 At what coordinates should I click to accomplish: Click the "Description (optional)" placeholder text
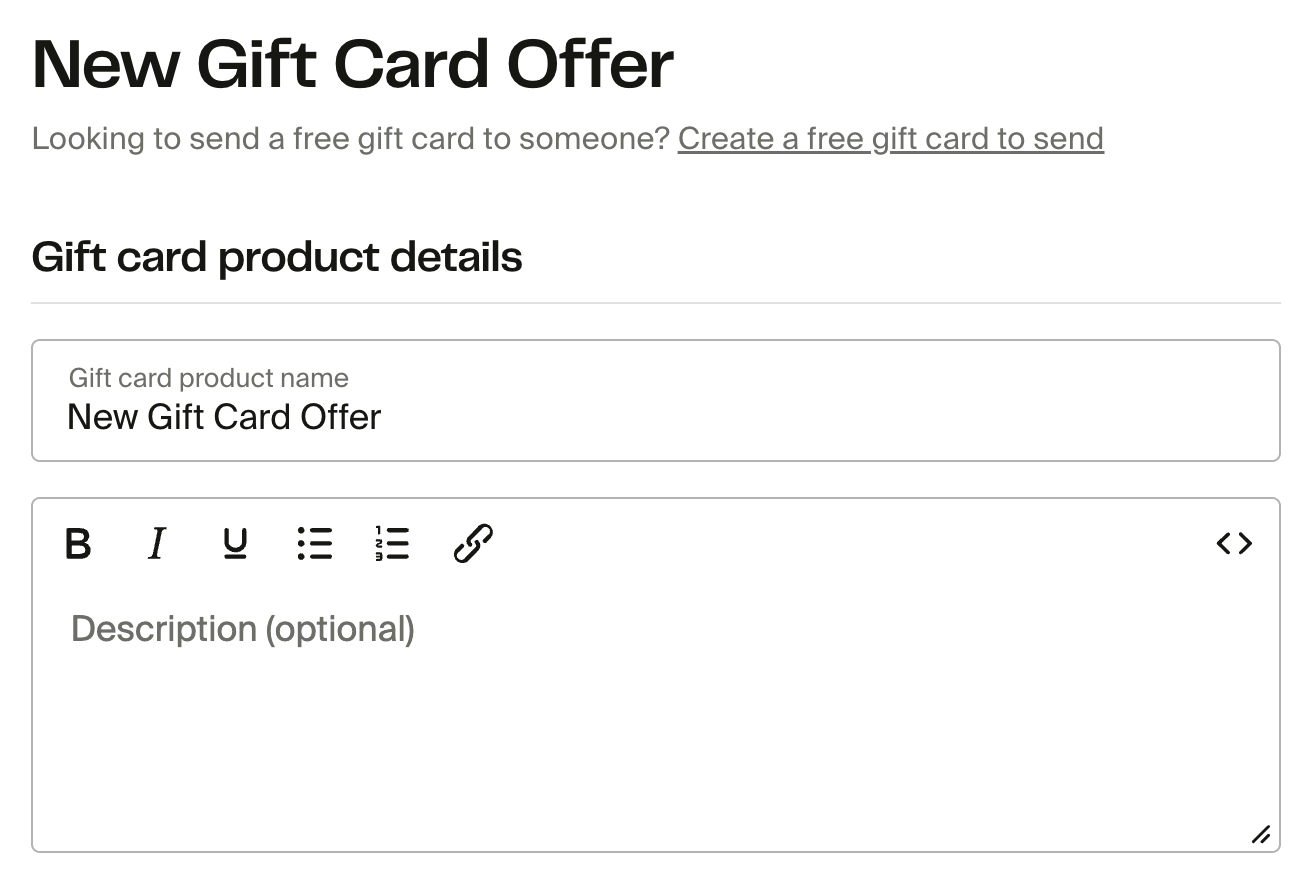pos(243,629)
